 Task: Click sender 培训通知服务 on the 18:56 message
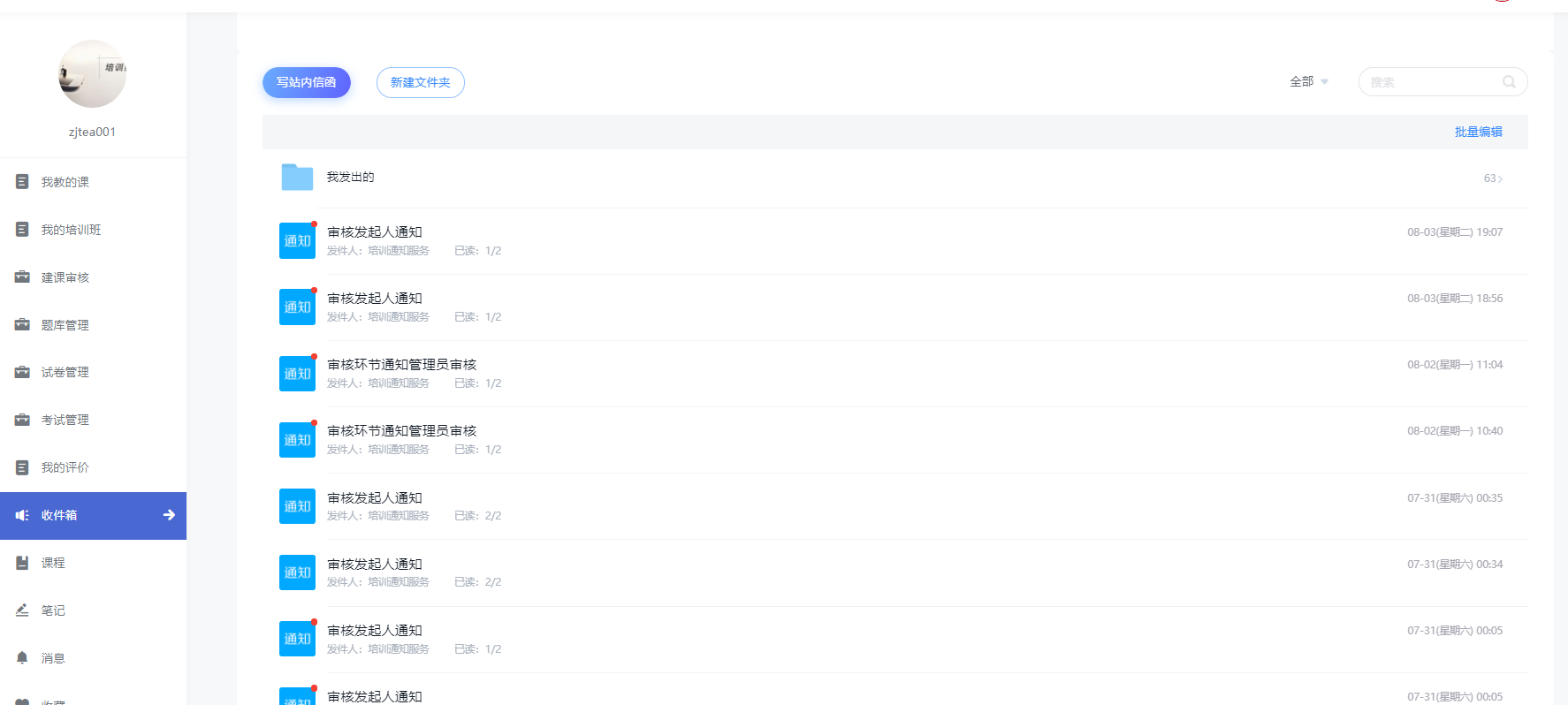[x=399, y=317]
